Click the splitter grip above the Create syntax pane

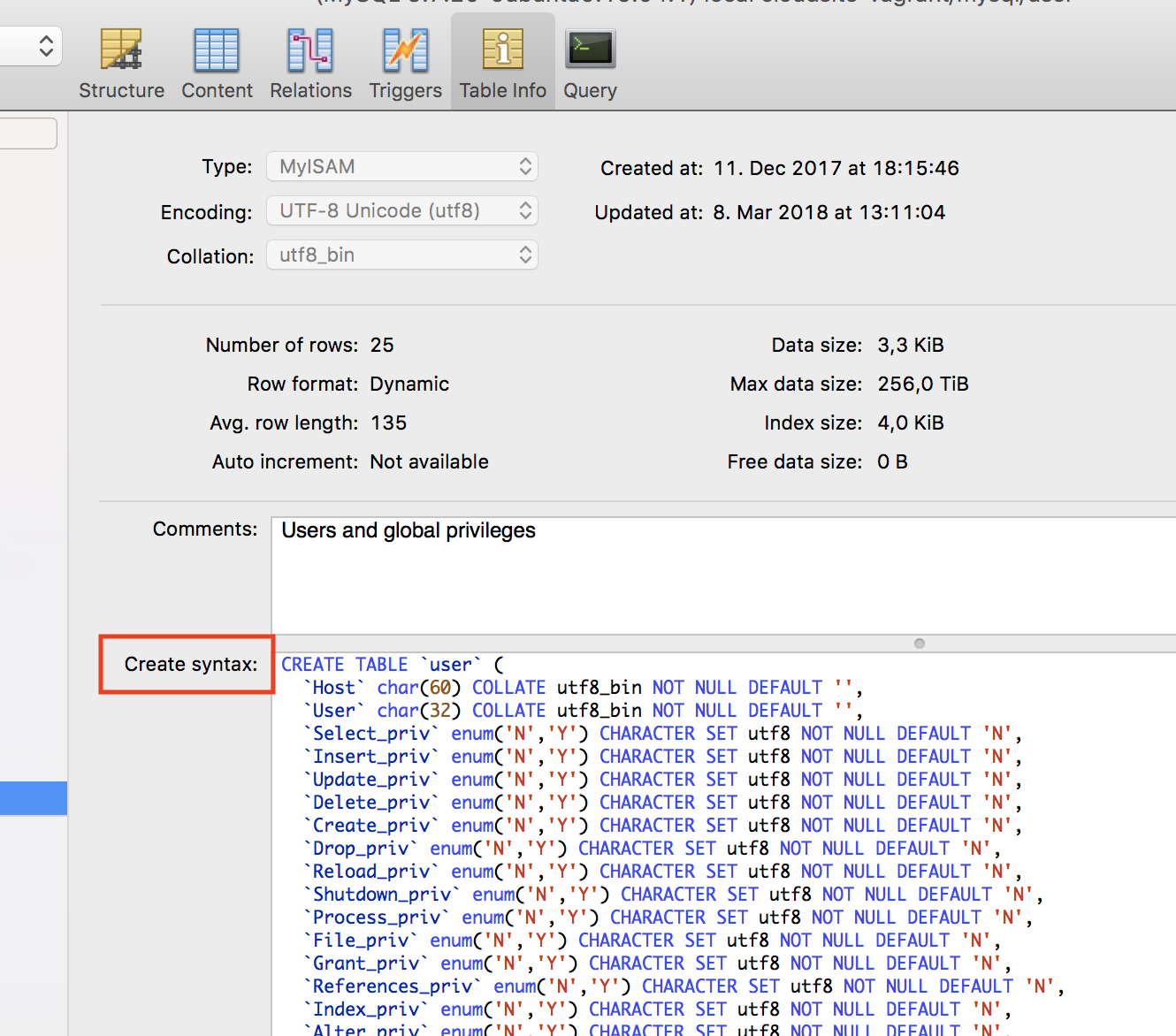pos(919,644)
